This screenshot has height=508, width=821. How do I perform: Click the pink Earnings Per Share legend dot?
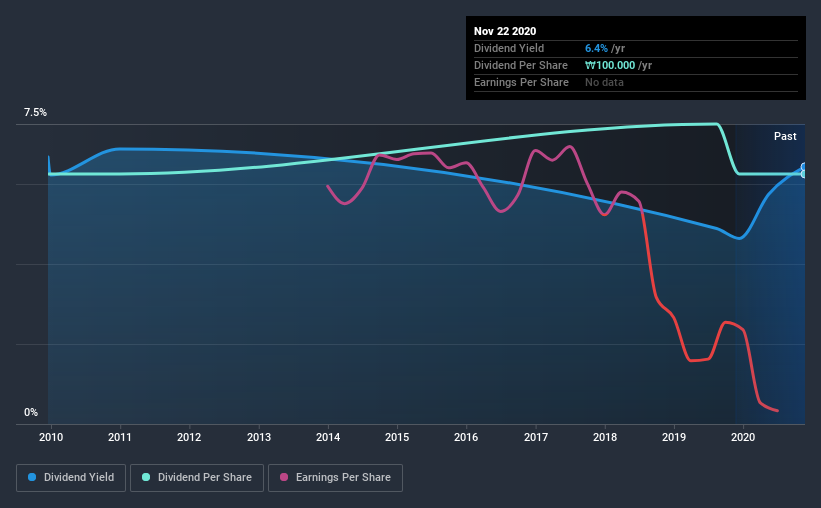[284, 477]
